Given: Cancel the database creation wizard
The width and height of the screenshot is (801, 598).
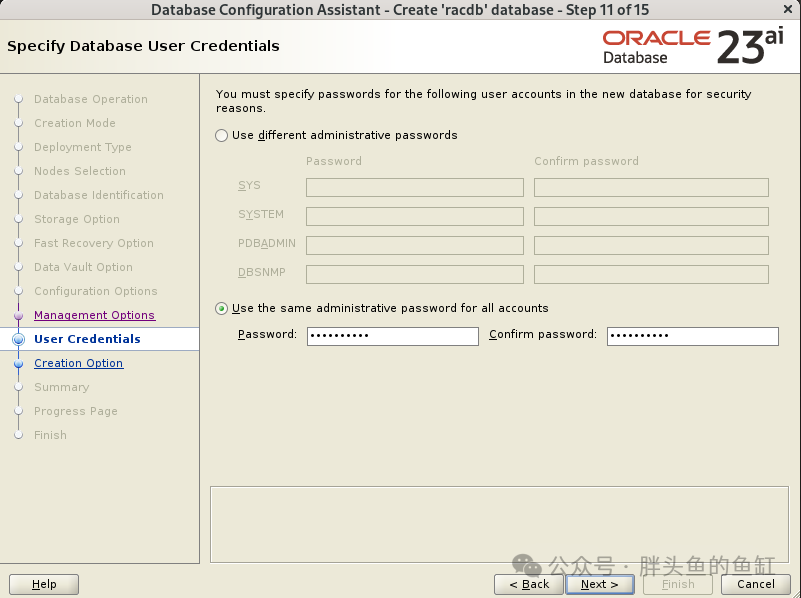Looking at the screenshot, I should pyautogui.click(x=756, y=584).
